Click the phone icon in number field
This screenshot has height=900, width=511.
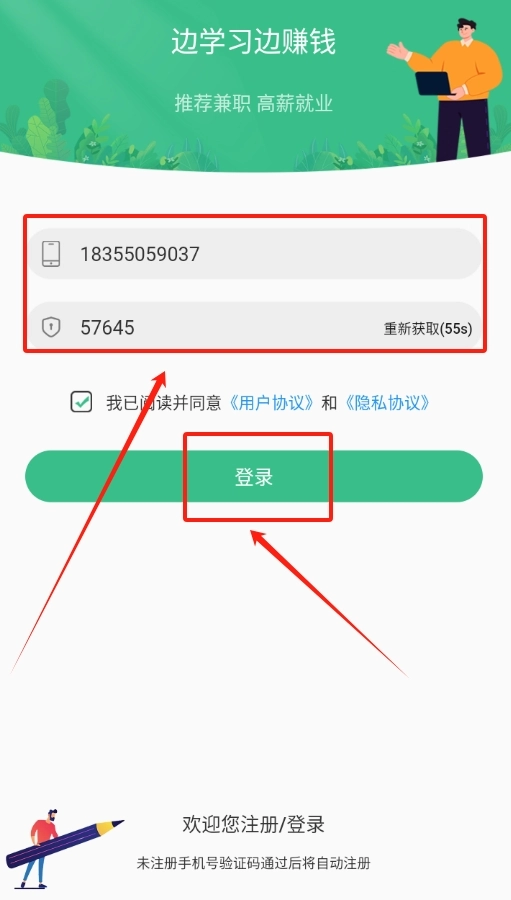click(x=51, y=254)
